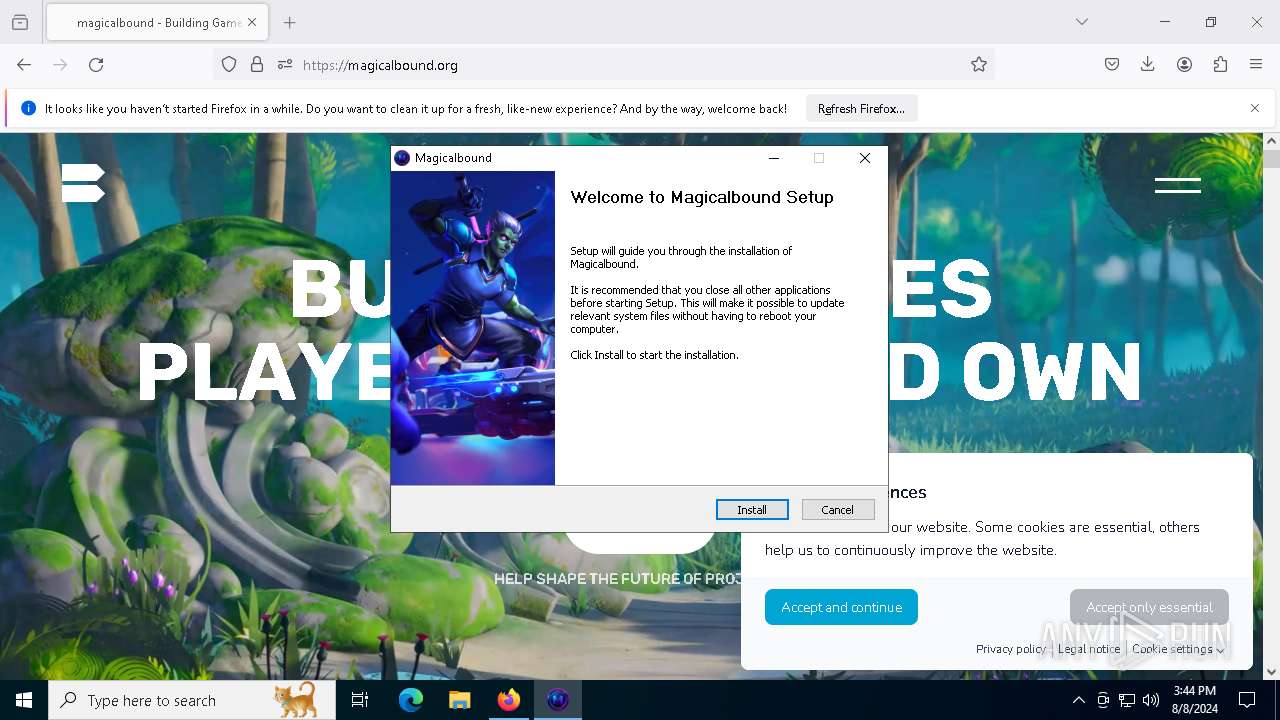
Task: Bookmark this page with the star
Action: 979,65
